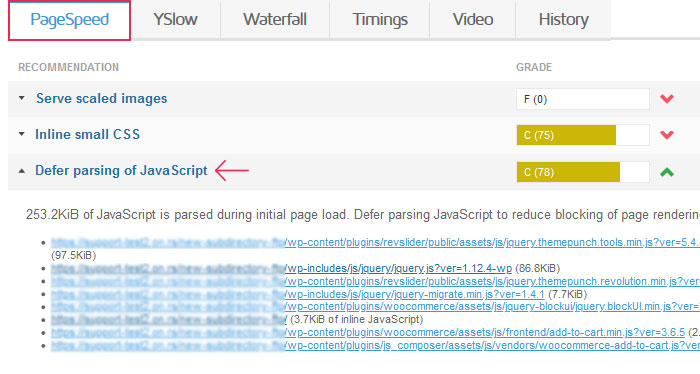
Task: Open the jquery.themepunch.tools.min.js link
Action: [x=375, y=242]
